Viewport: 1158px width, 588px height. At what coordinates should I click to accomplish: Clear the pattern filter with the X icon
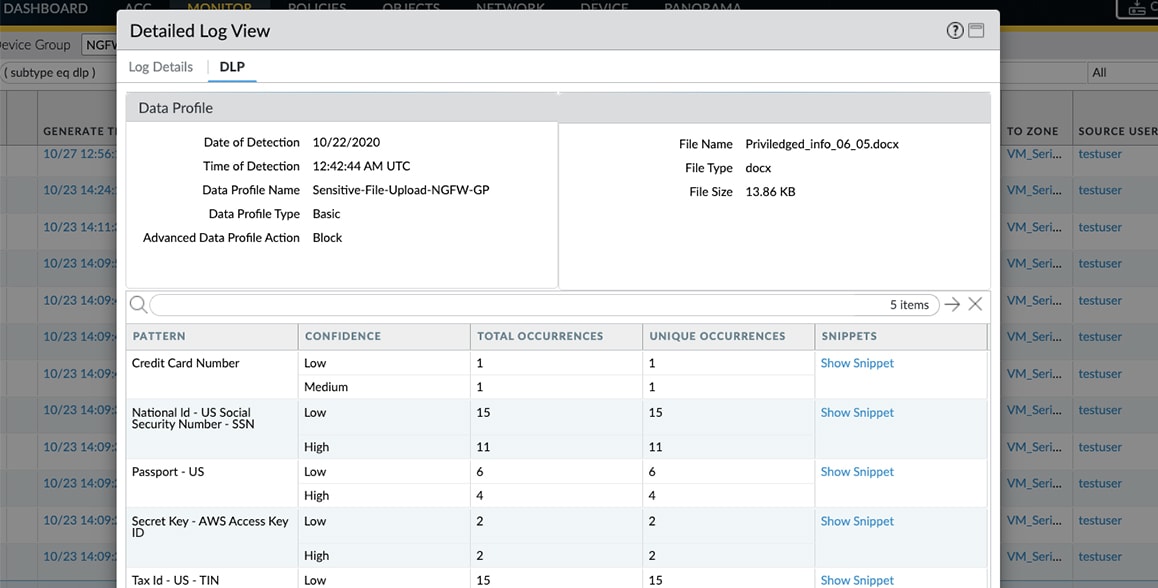tap(975, 305)
